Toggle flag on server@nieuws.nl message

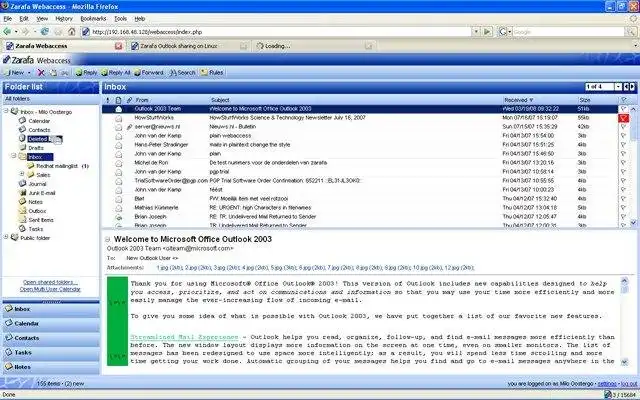(623, 127)
